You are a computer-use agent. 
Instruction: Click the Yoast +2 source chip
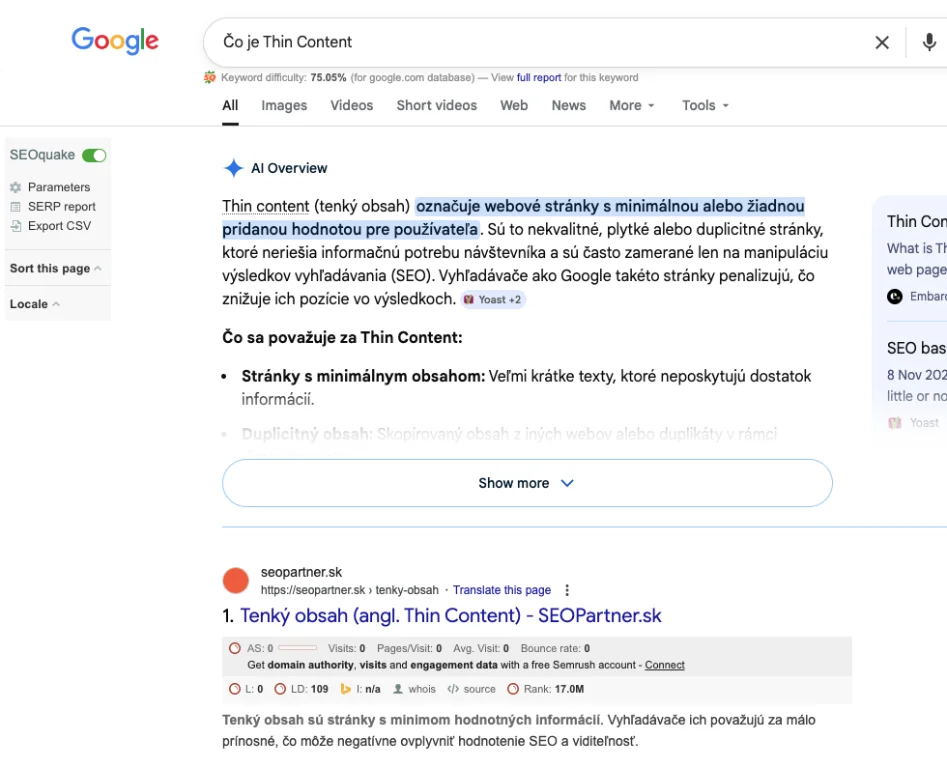(492, 299)
